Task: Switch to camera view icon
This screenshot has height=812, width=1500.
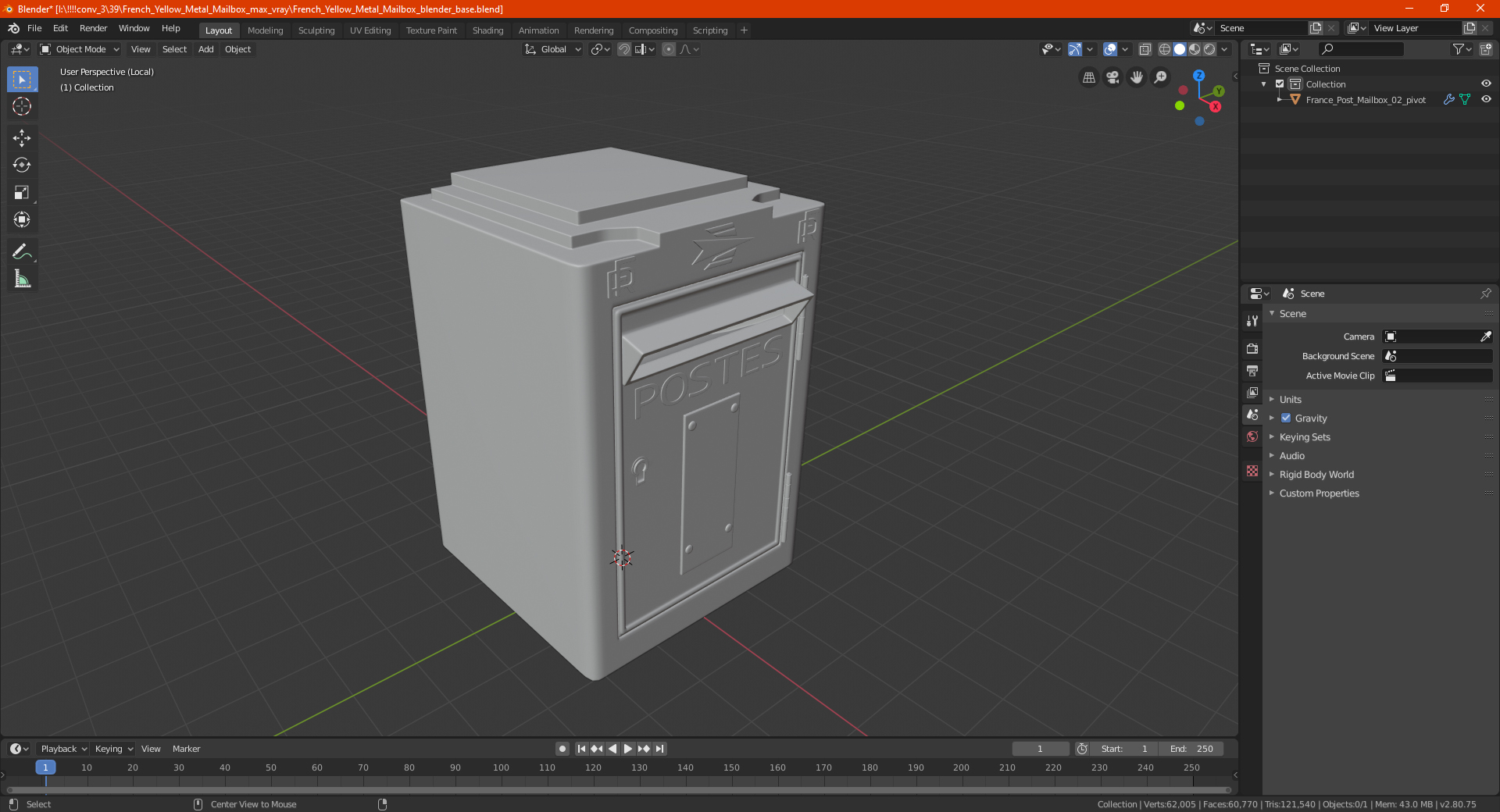Action: [1112, 77]
